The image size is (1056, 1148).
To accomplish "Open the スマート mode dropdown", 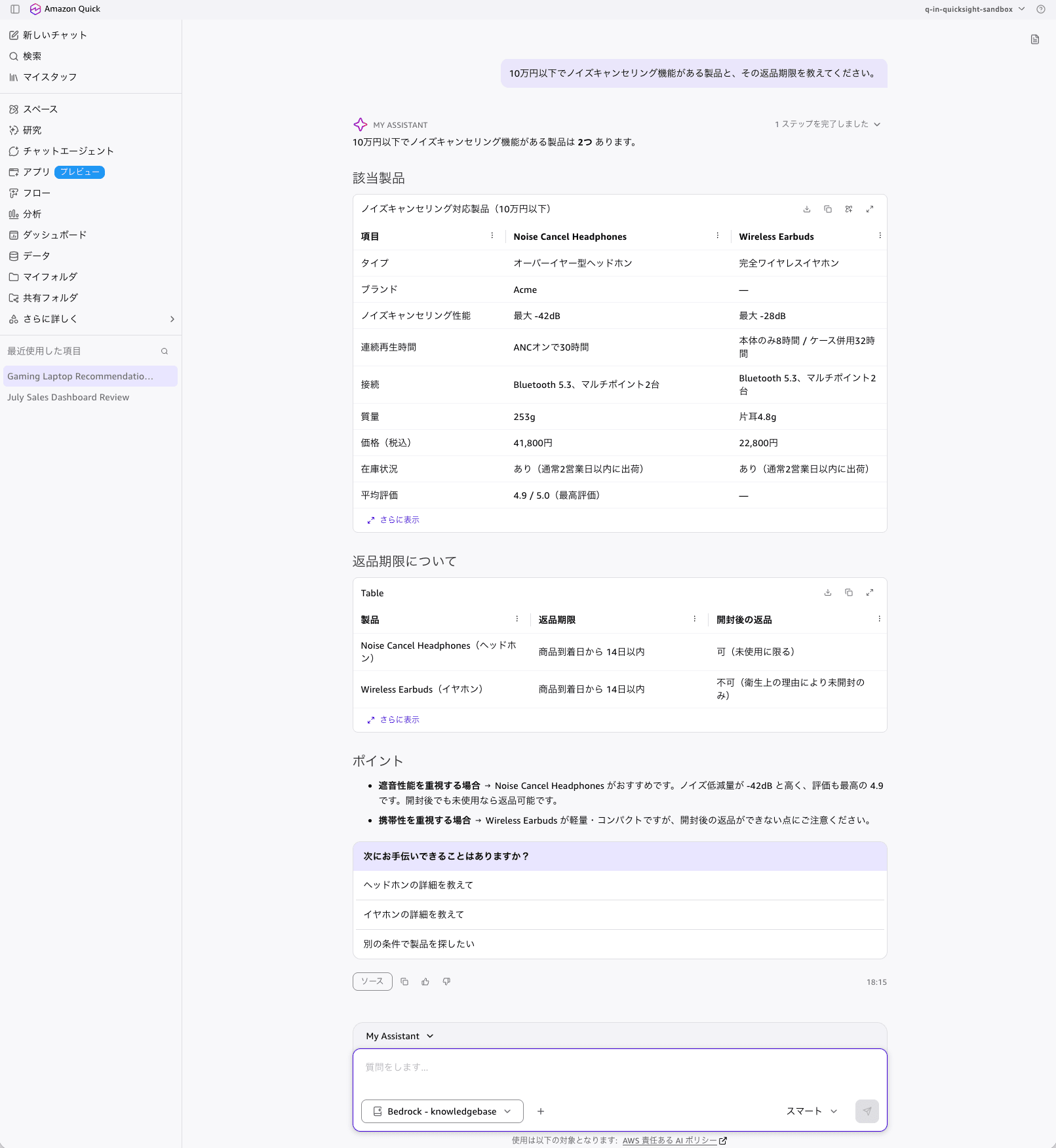I will pyautogui.click(x=812, y=1111).
